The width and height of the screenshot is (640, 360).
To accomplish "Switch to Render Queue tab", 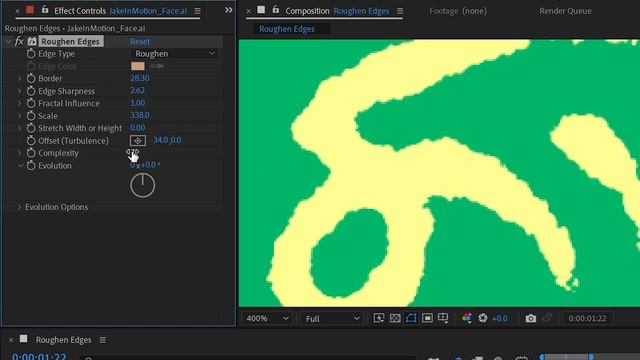I will point(565,11).
